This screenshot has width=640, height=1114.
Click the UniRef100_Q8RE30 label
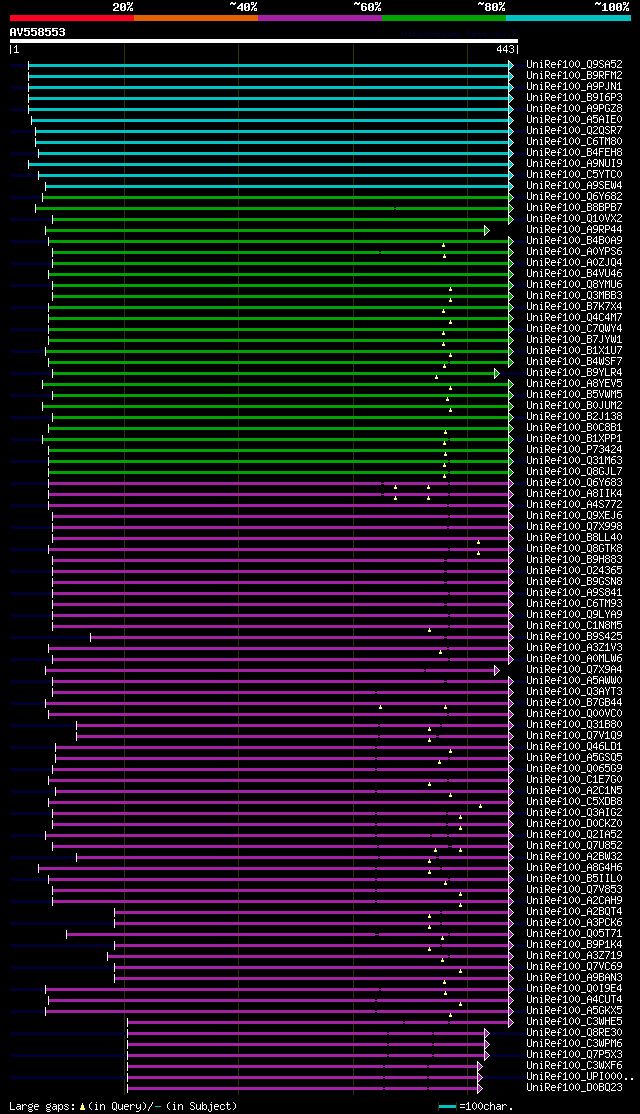[x=574, y=1034]
